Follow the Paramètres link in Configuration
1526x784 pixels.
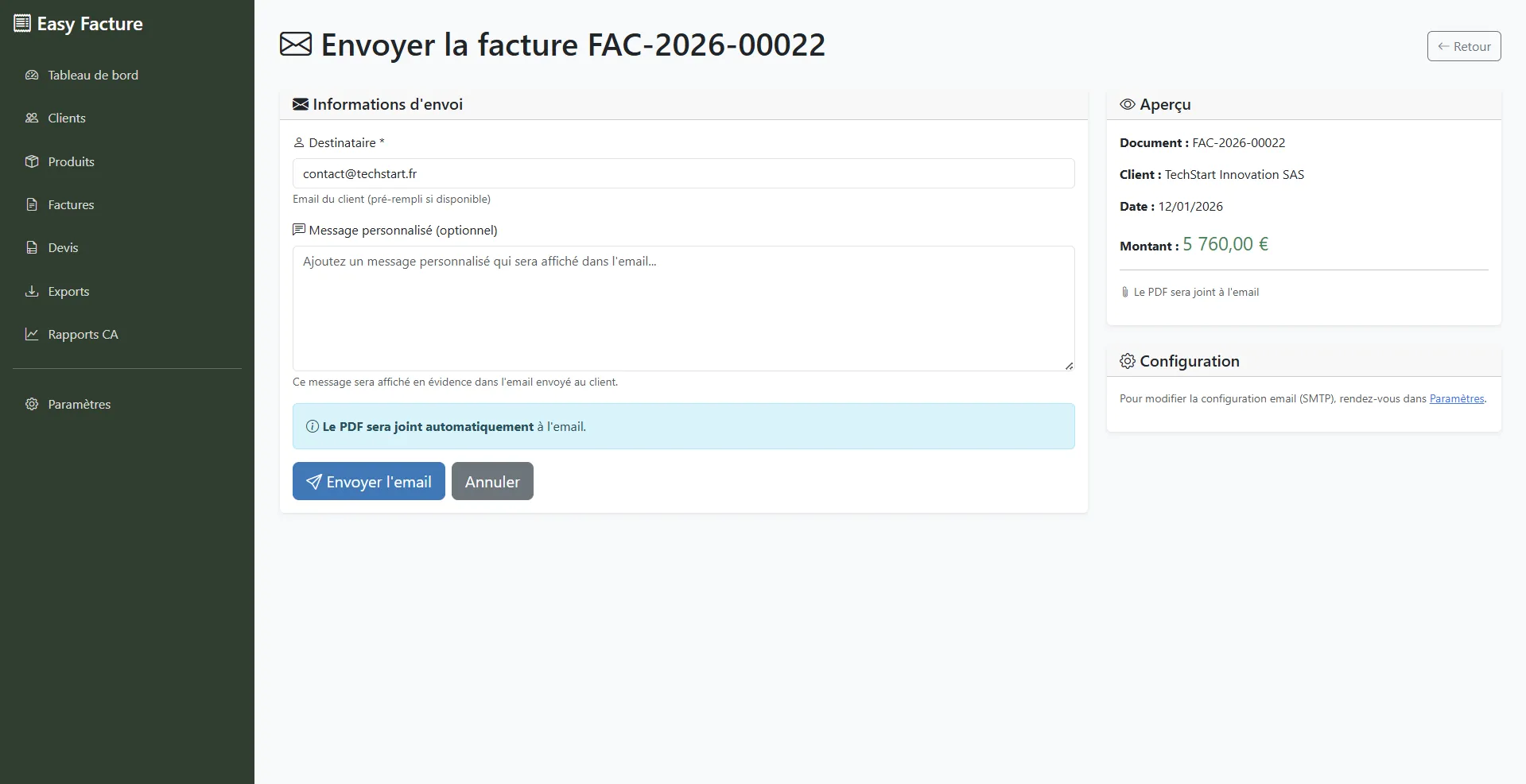(x=1456, y=399)
